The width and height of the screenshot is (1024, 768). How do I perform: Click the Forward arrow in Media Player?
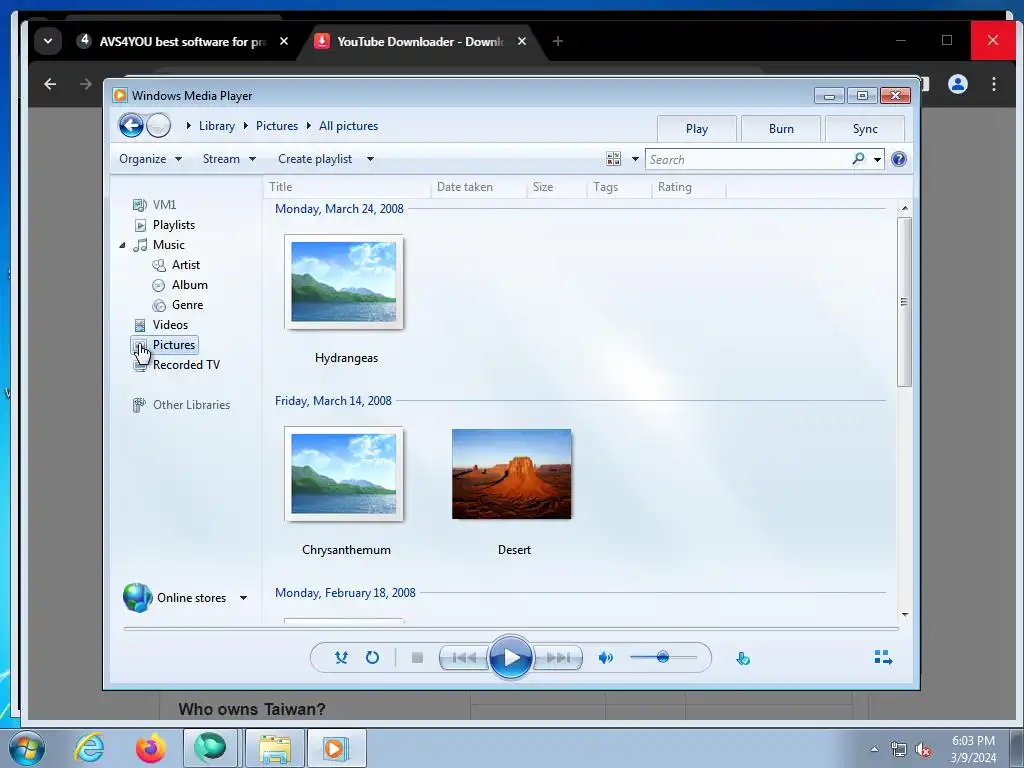(158, 125)
